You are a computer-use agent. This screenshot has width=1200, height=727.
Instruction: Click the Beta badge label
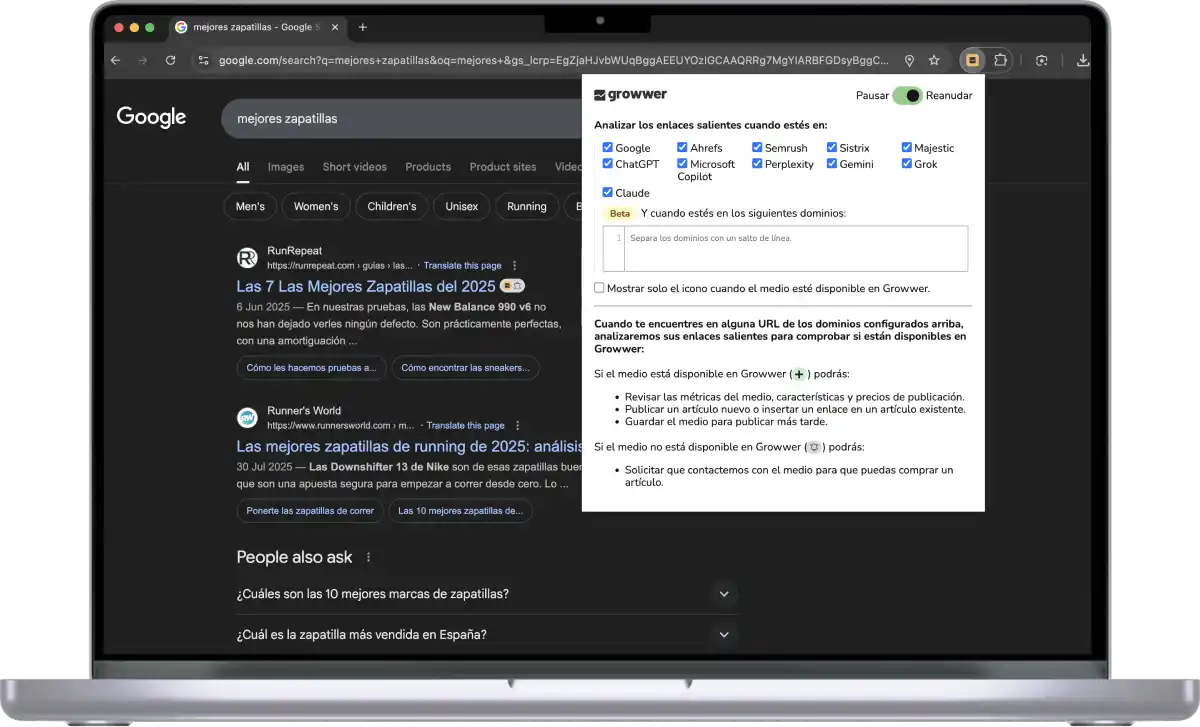pyautogui.click(x=620, y=214)
